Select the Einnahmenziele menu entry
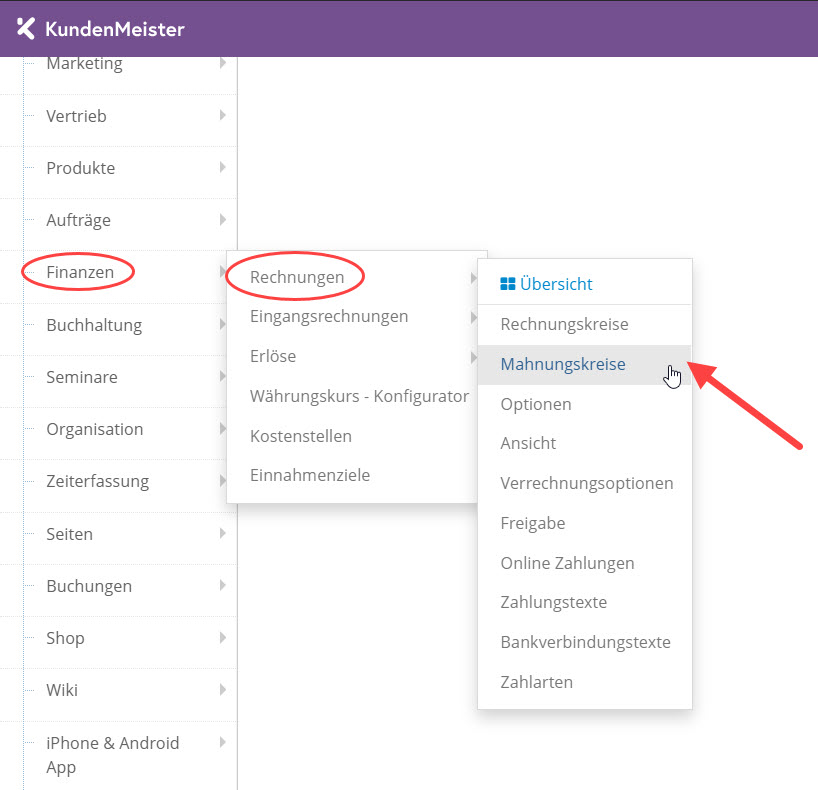Image resolution: width=818 pixels, height=790 pixels. (310, 475)
